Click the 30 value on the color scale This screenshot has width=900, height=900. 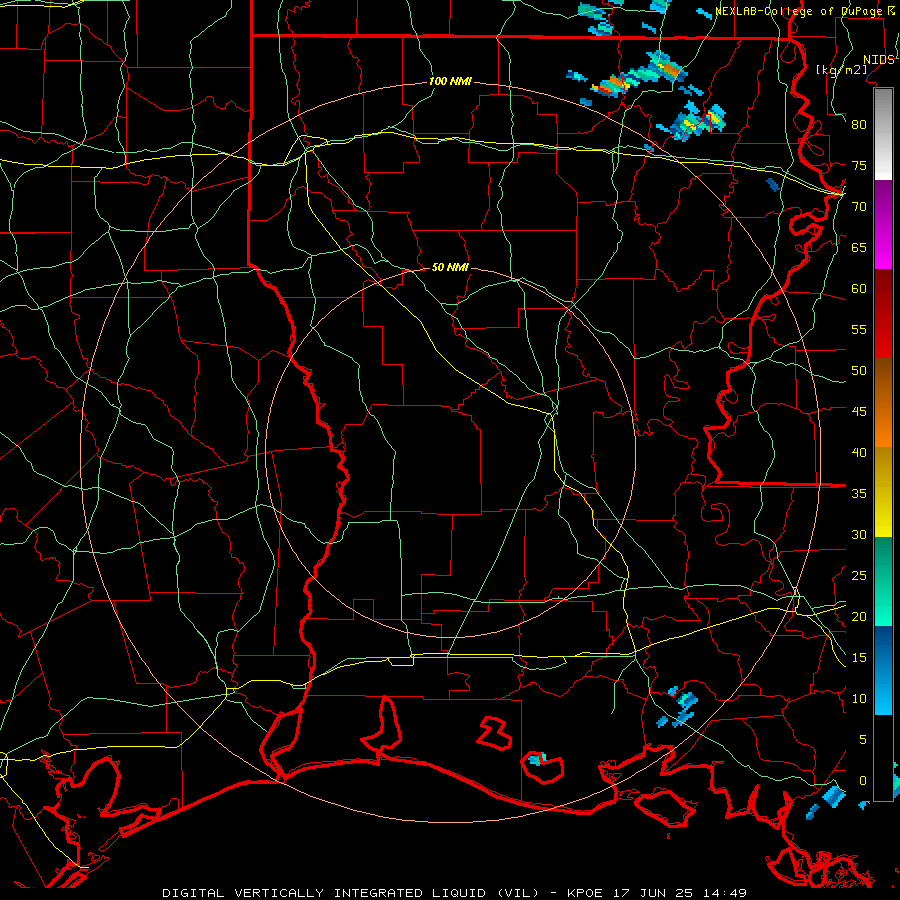coord(859,534)
